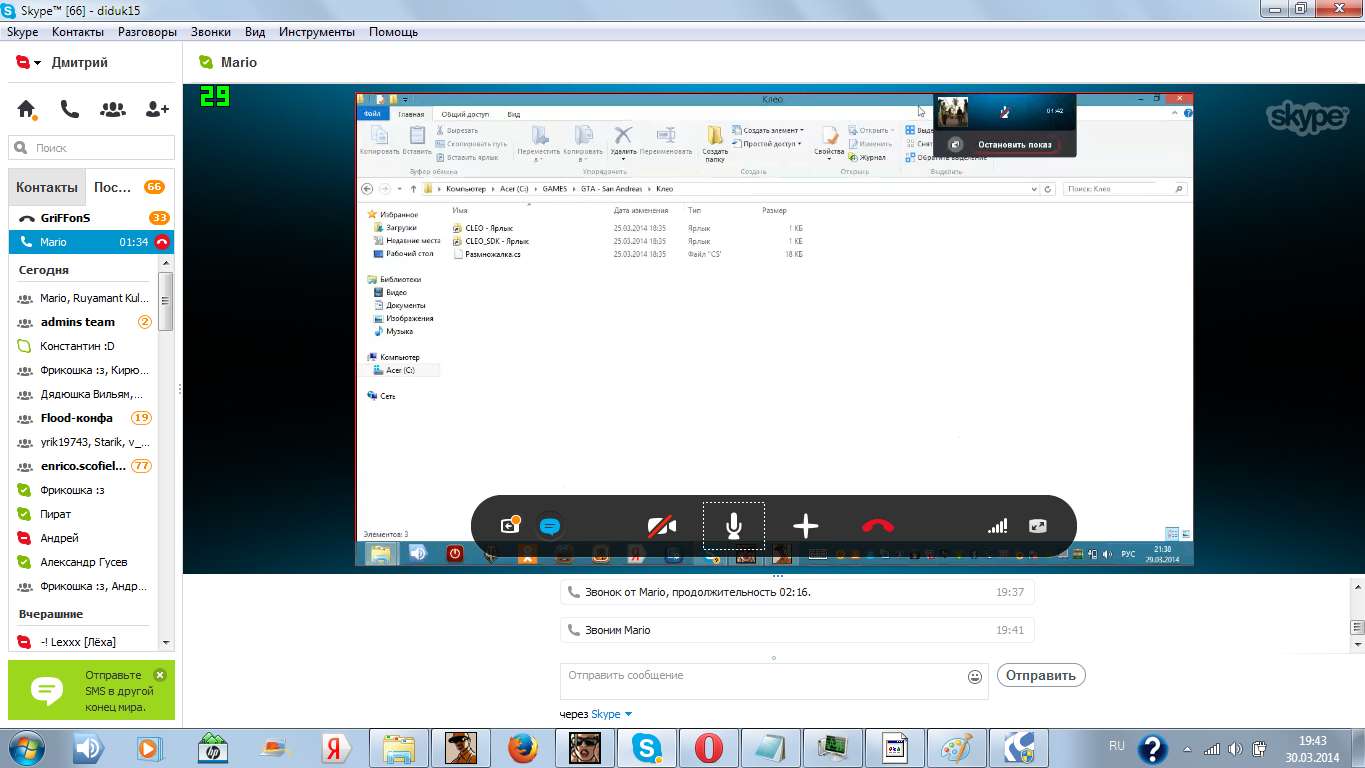Open Skype menu in menu bar

22,32
